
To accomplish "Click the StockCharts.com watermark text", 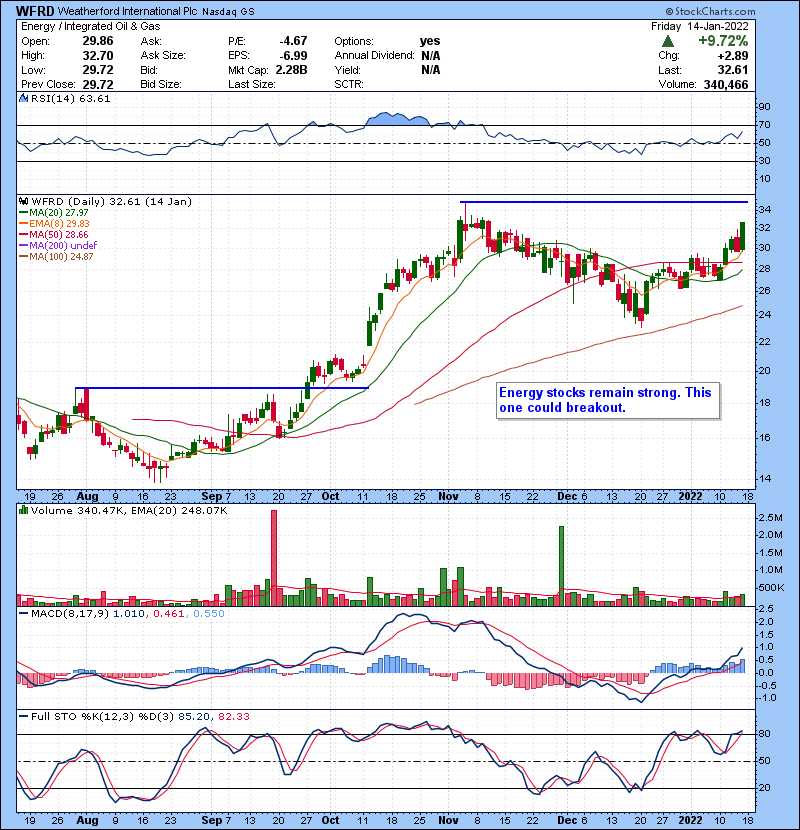I will pos(710,11).
